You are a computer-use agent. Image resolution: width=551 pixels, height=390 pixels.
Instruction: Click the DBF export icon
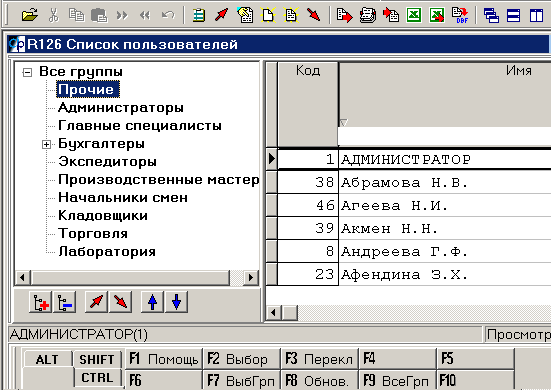pos(460,15)
